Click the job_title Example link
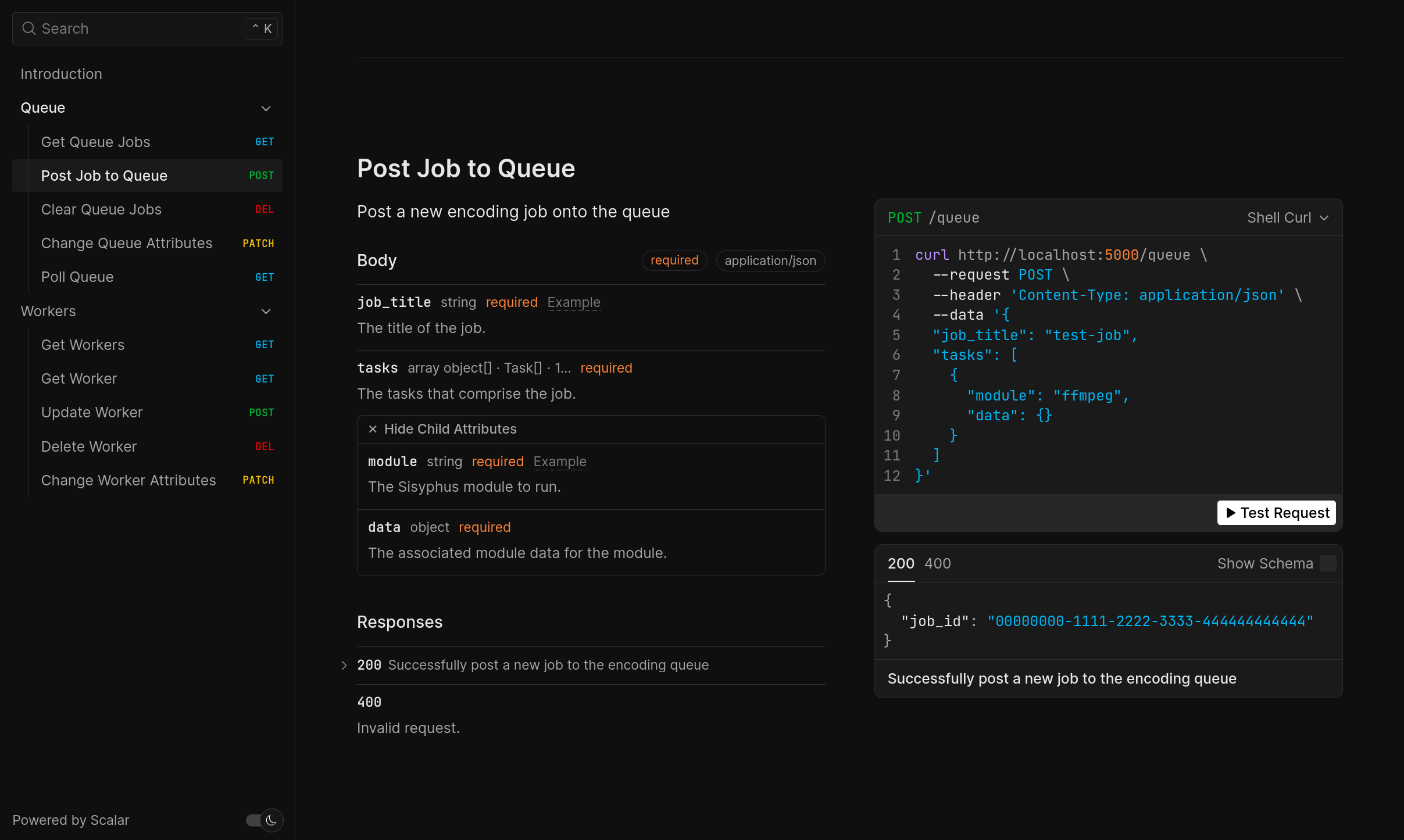1404x840 pixels. point(573,302)
